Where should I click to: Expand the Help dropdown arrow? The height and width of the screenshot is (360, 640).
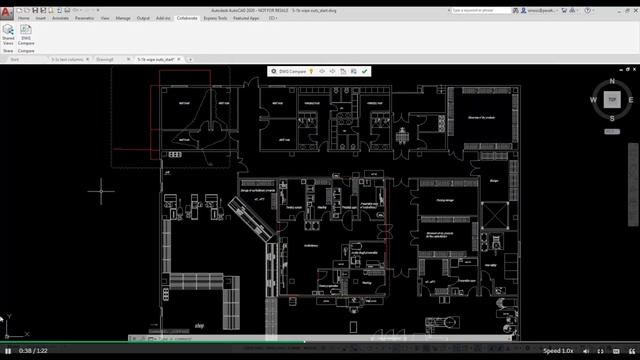coord(593,11)
